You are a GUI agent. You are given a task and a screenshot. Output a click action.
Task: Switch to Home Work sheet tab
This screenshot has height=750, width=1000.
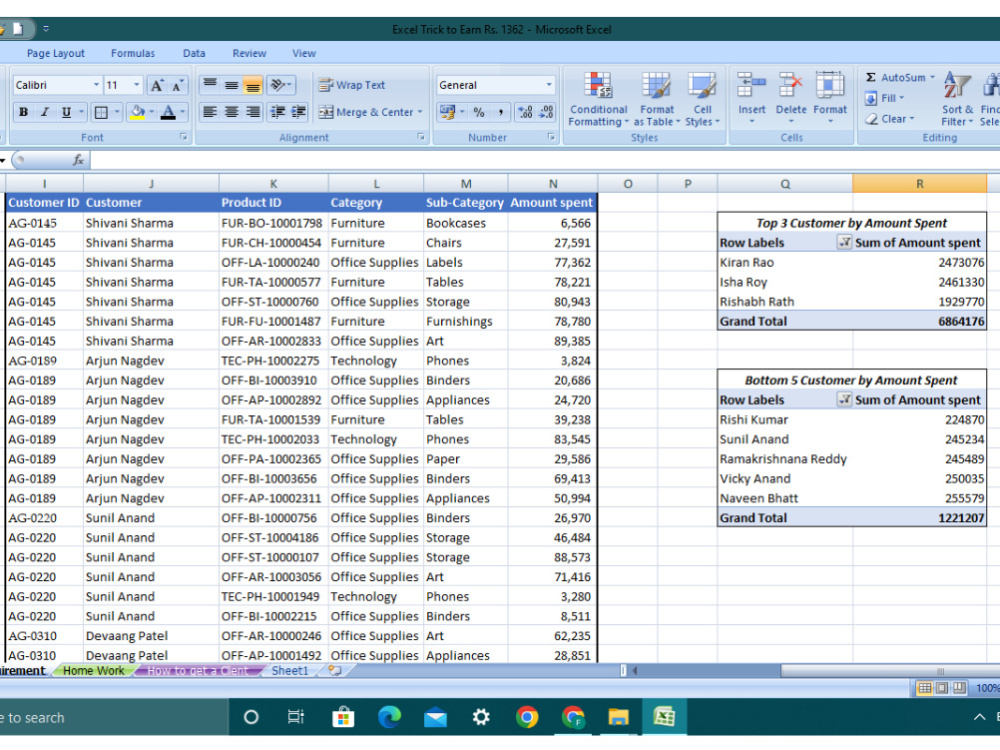(x=94, y=670)
